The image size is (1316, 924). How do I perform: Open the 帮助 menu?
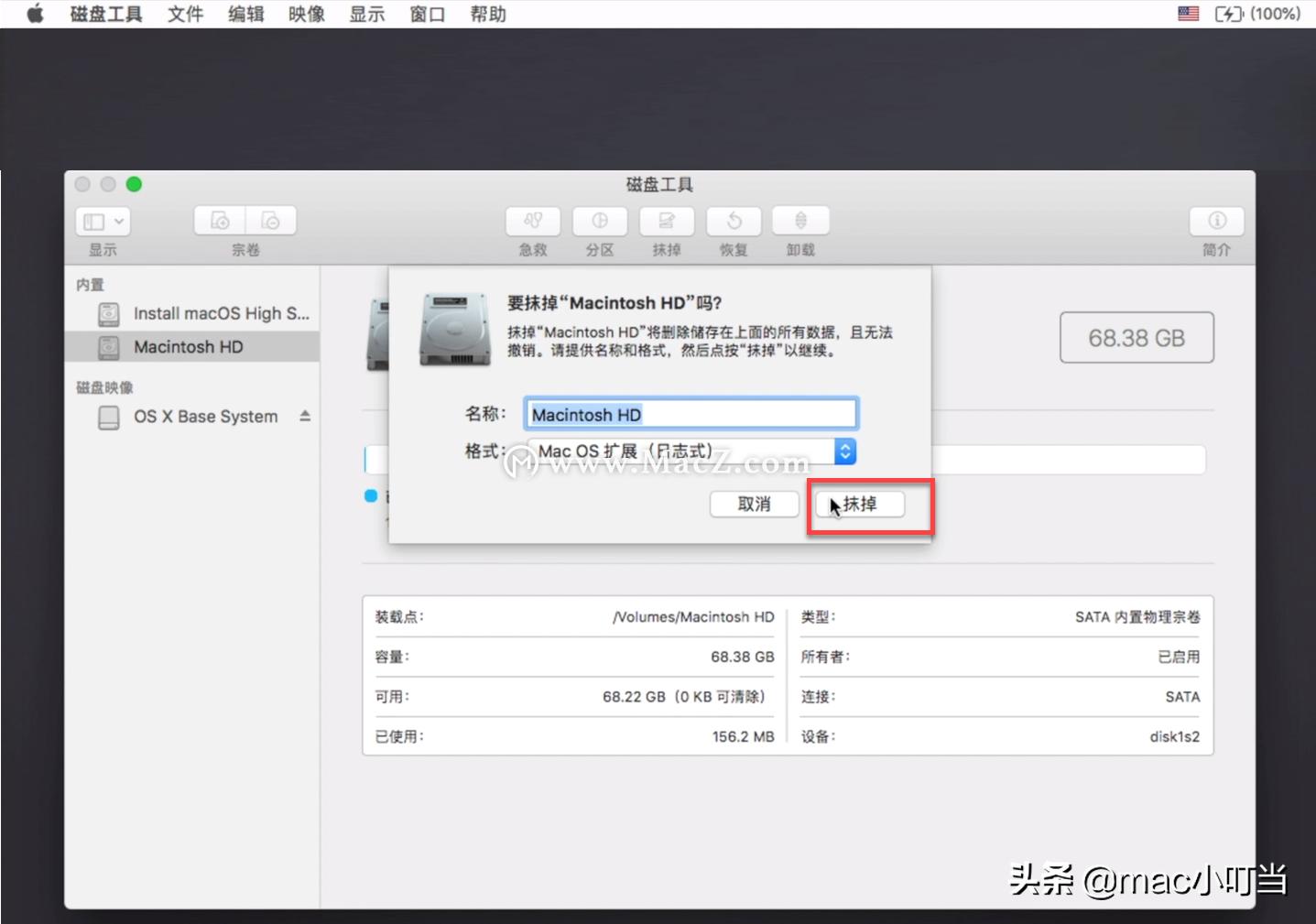(x=487, y=14)
